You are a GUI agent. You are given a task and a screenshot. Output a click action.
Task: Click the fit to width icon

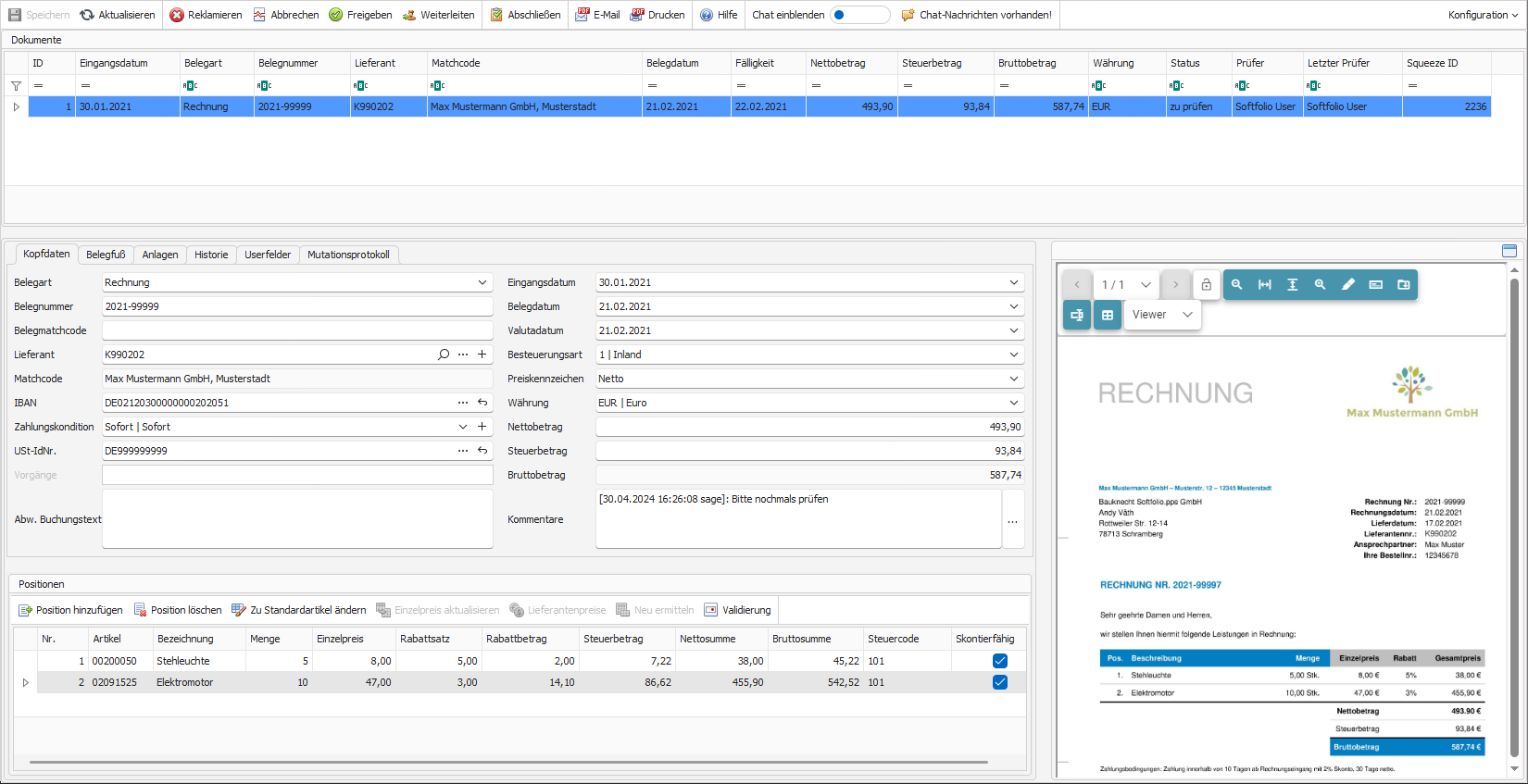(1264, 285)
